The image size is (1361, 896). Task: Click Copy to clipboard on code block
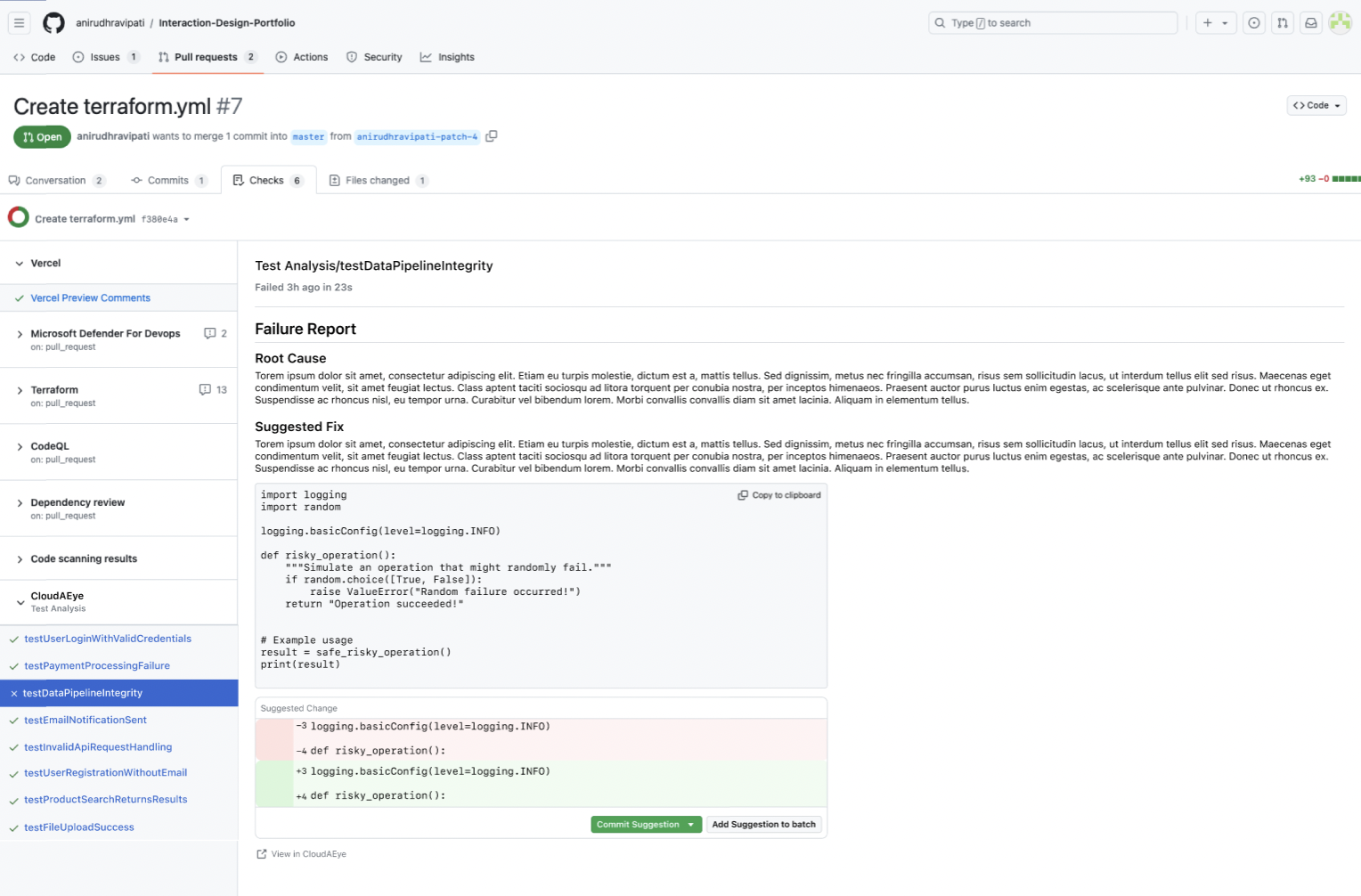[x=779, y=495]
